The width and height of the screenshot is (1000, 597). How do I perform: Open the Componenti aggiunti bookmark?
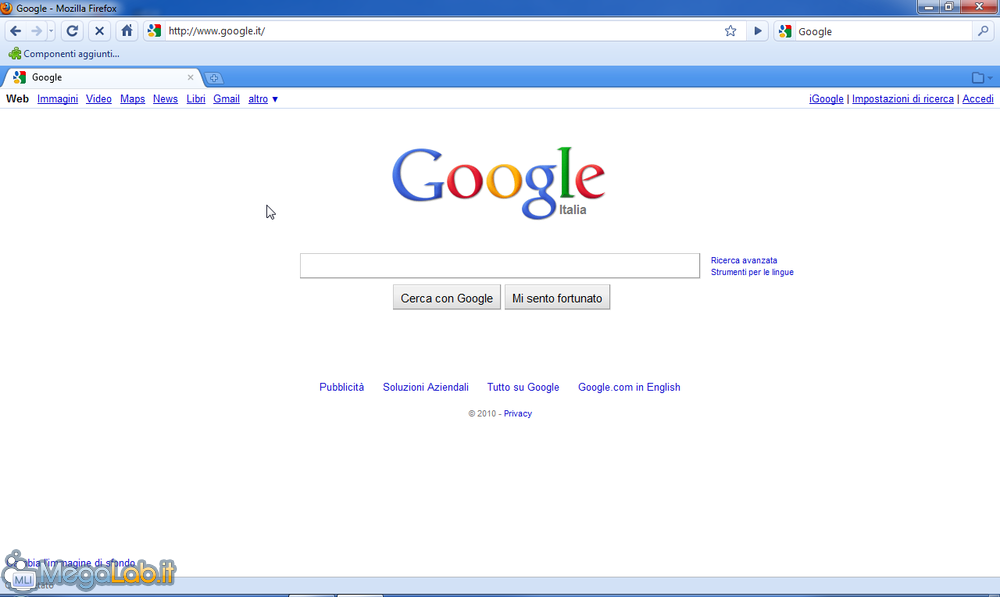coord(64,54)
